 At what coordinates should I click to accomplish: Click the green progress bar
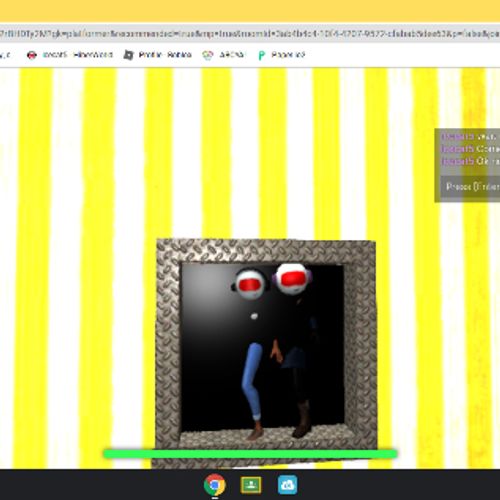[250, 454]
